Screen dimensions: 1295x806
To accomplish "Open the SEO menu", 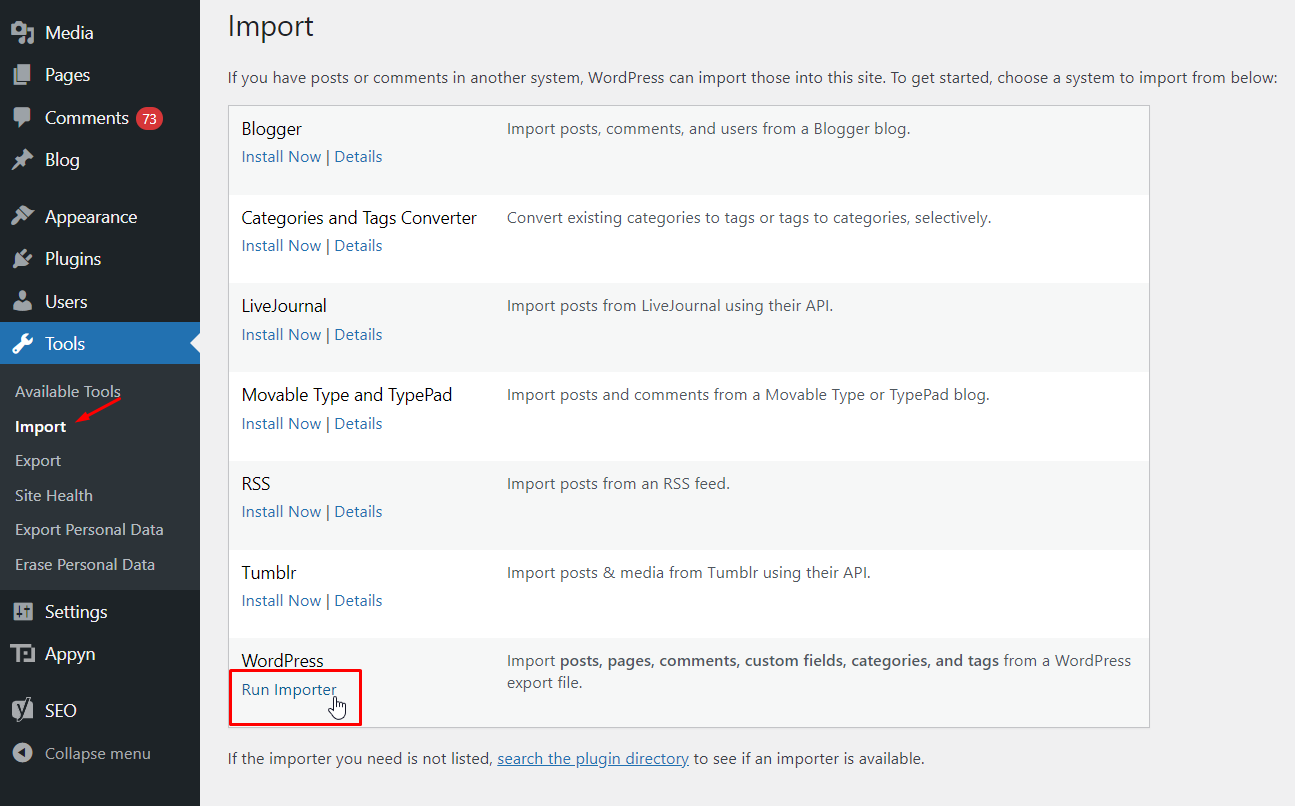I will 61,711.
